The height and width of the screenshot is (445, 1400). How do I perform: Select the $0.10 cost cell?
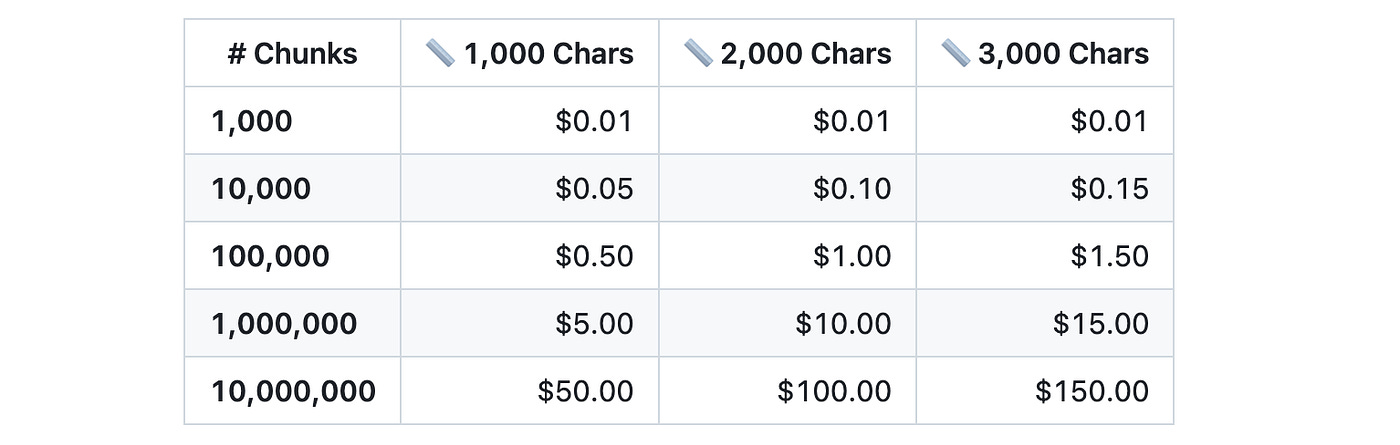(852, 188)
